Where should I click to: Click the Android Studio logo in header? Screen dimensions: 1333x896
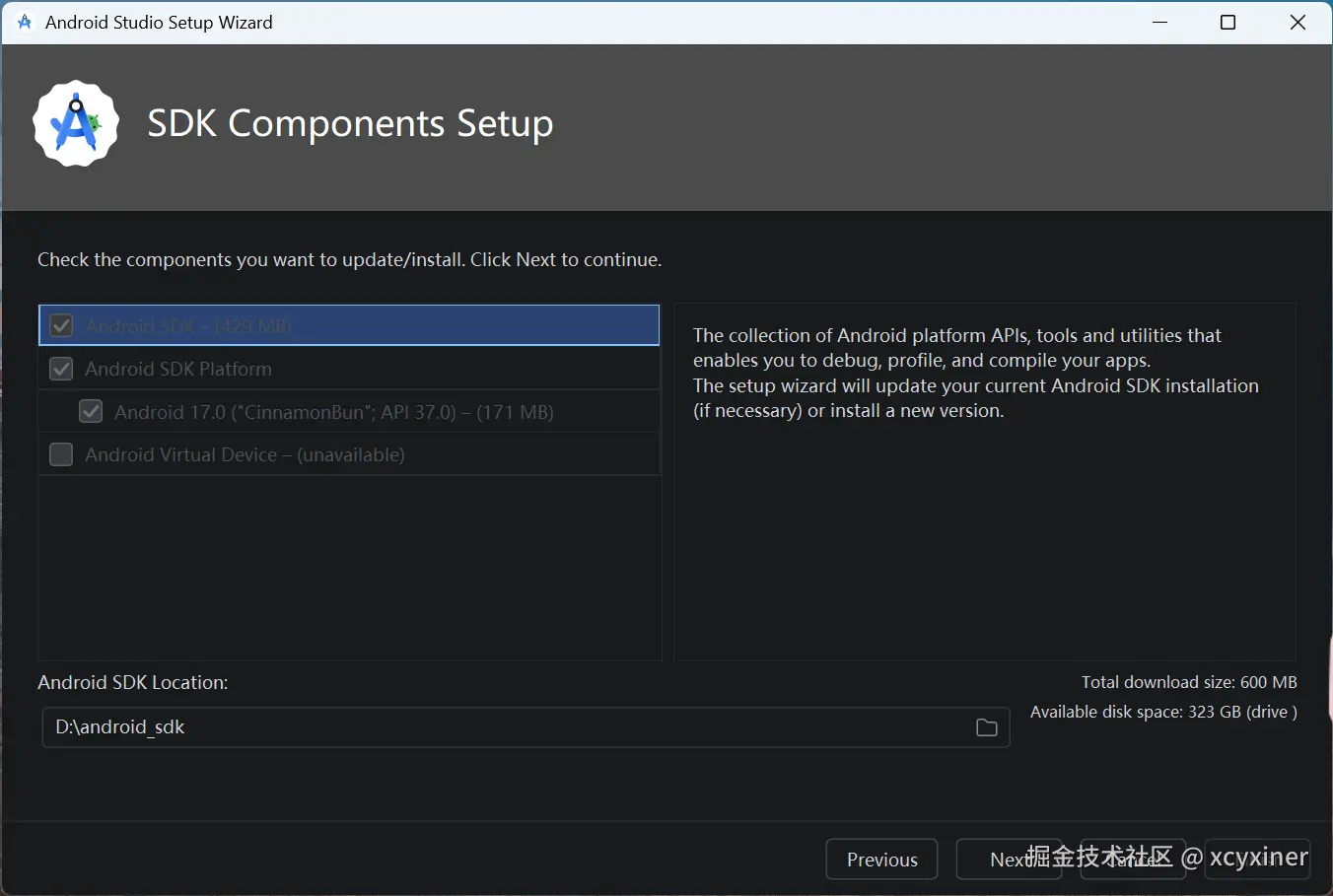pos(76,123)
